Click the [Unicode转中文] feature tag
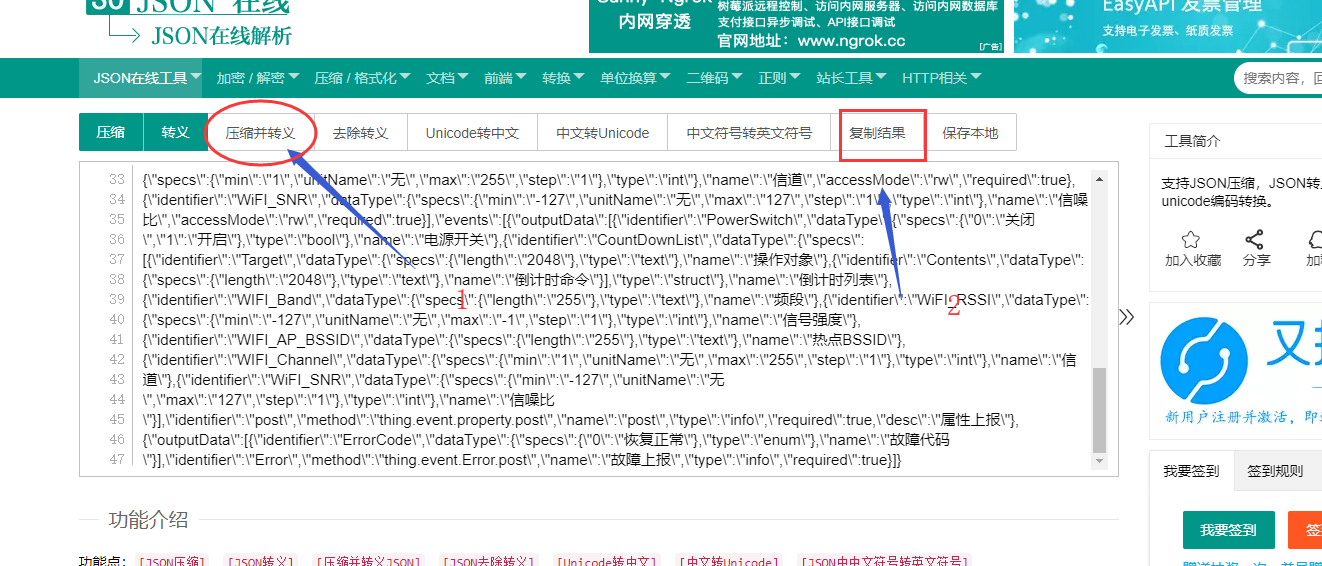This screenshot has height=566, width=1322. (607, 562)
